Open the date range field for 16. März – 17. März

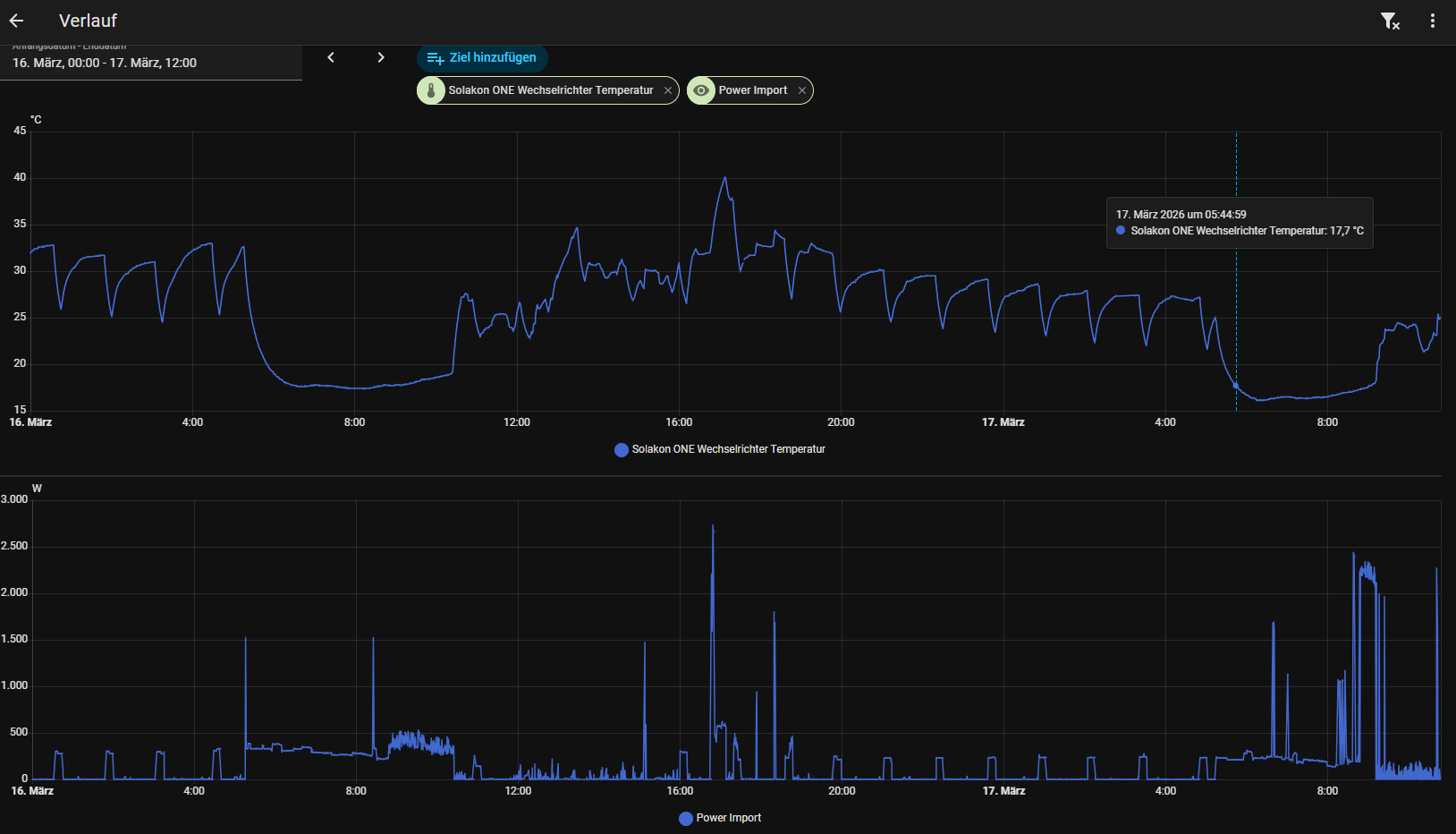(x=151, y=63)
